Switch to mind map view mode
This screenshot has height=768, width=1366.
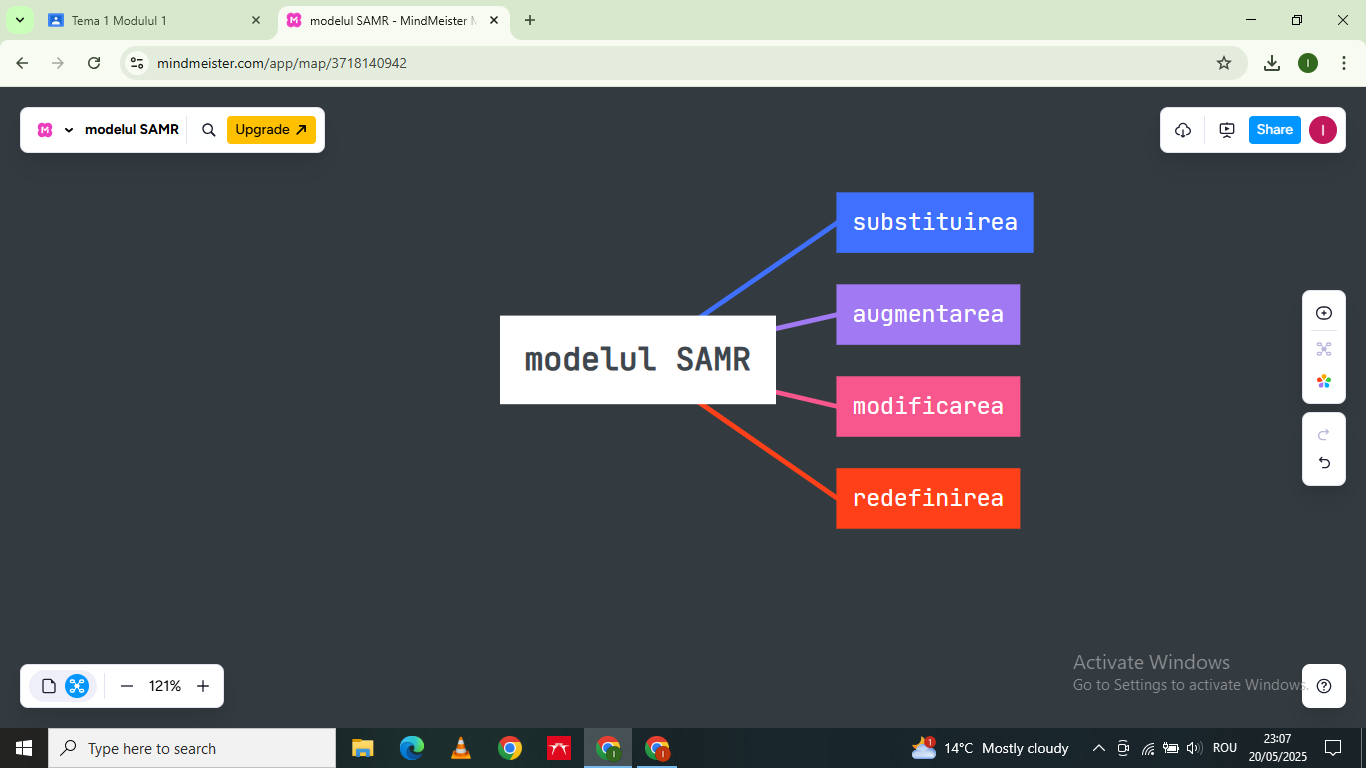(77, 686)
